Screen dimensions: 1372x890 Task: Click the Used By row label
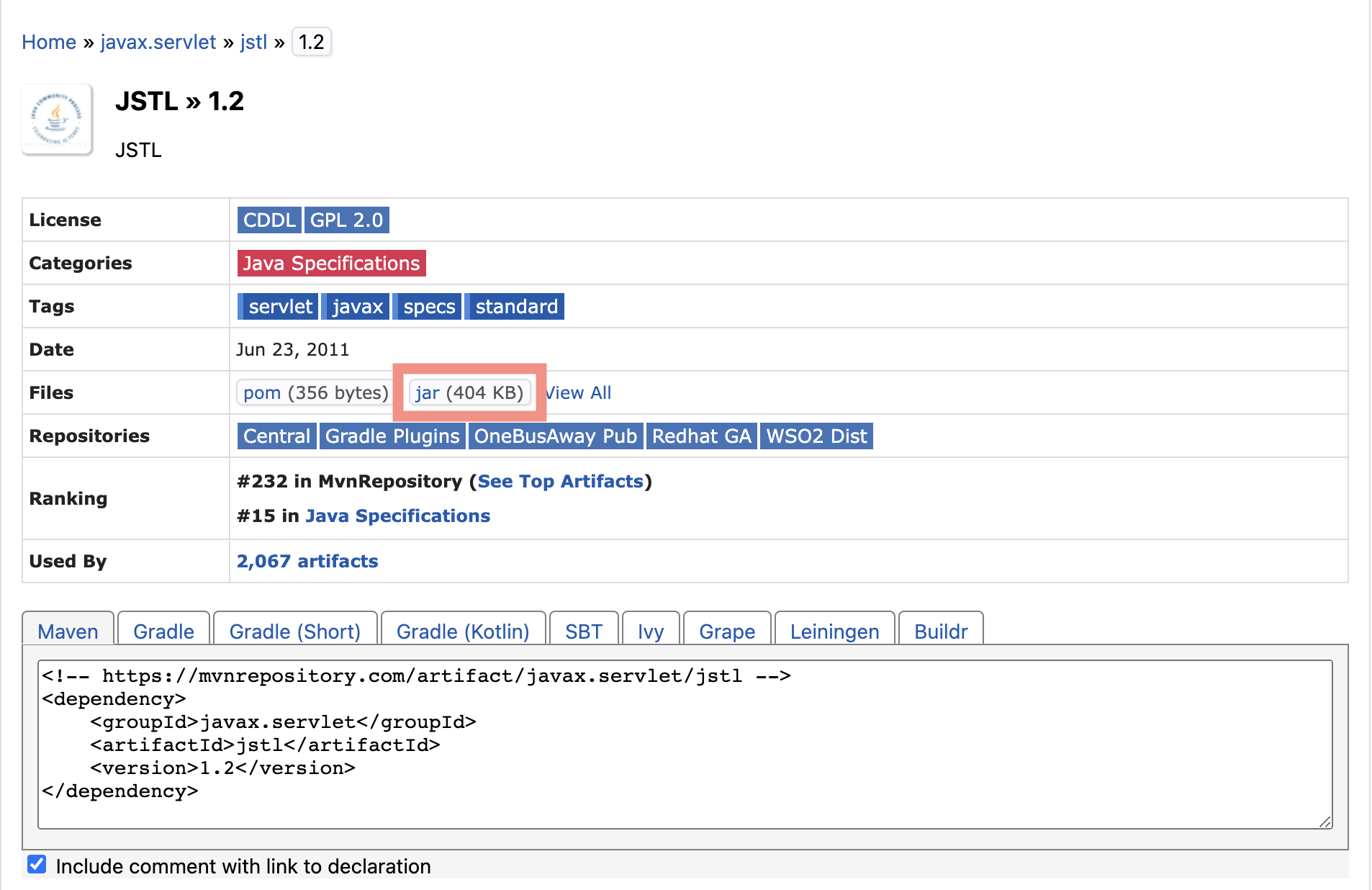tap(68, 562)
